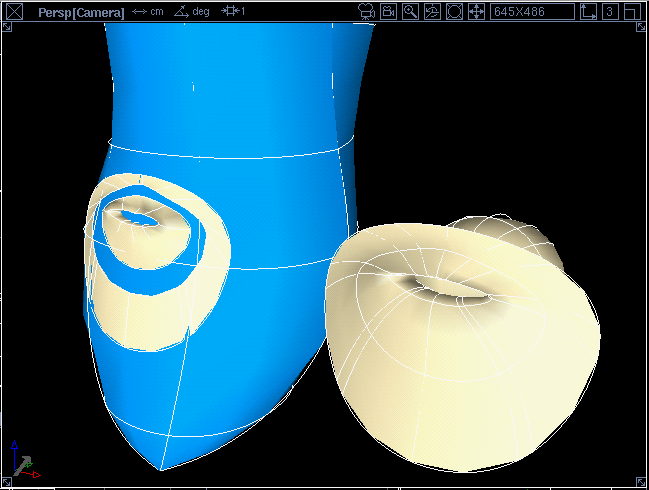This screenshot has width=649, height=490.
Task: Select the four-arrow pan view icon
Action: click(x=476, y=12)
